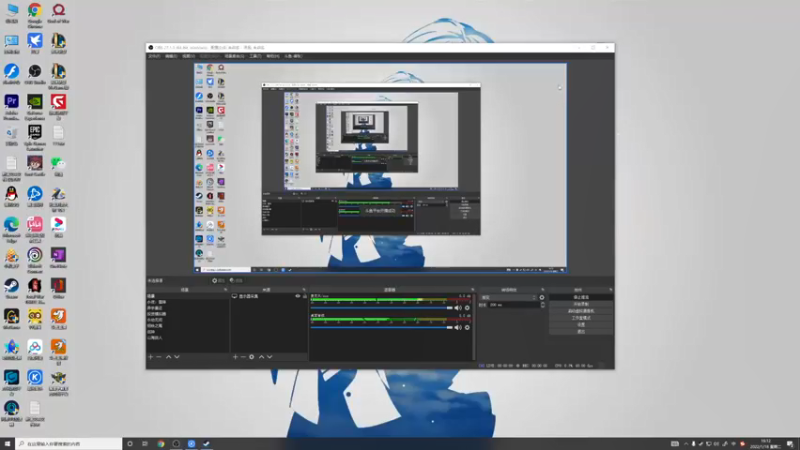Mute the second audio mixer track
This screenshot has height=450, width=800.
(x=458, y=328)
